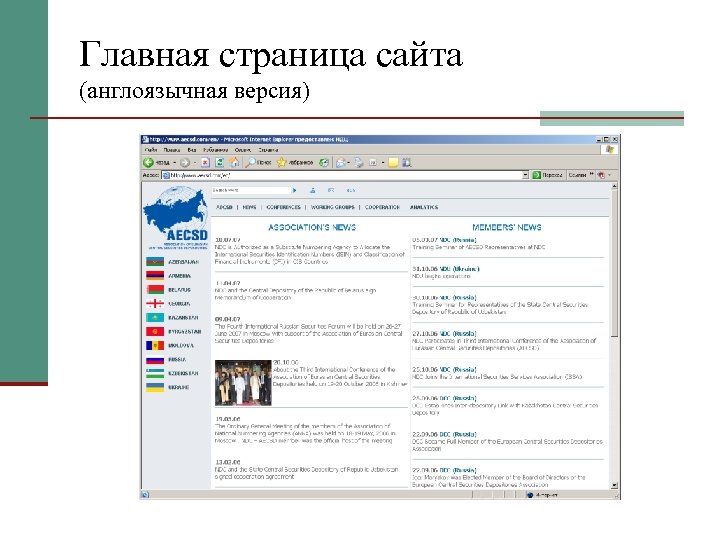Click the Back arrow in browser toolbar

[x=148, y=163]
